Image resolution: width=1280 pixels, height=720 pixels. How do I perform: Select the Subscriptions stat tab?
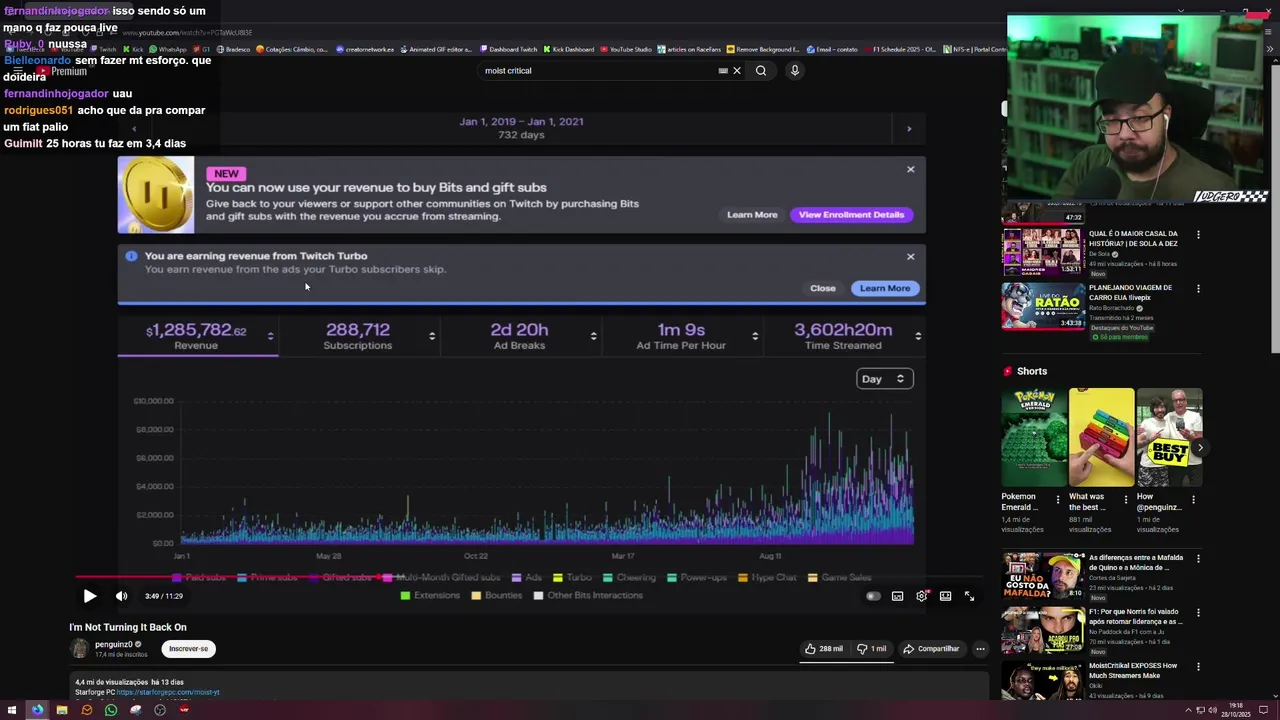359,337
